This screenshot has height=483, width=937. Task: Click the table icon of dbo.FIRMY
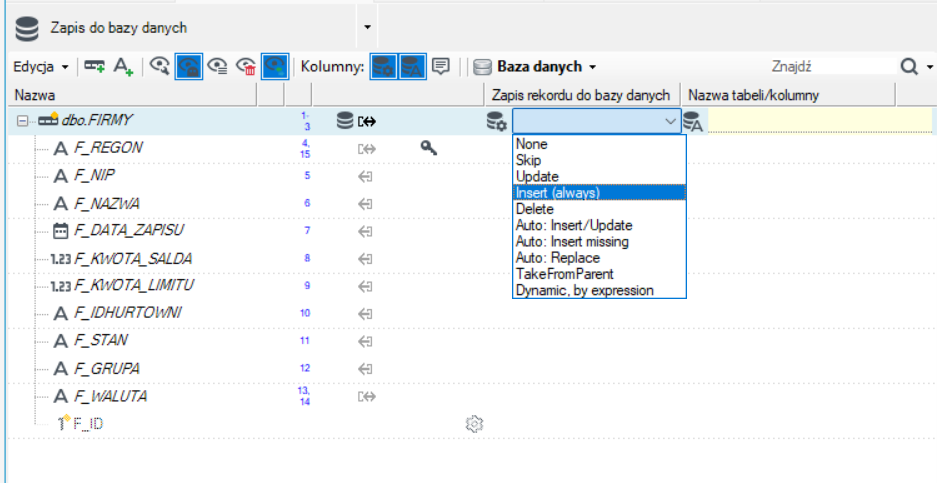pyautogui.click(x=48, y=119)
